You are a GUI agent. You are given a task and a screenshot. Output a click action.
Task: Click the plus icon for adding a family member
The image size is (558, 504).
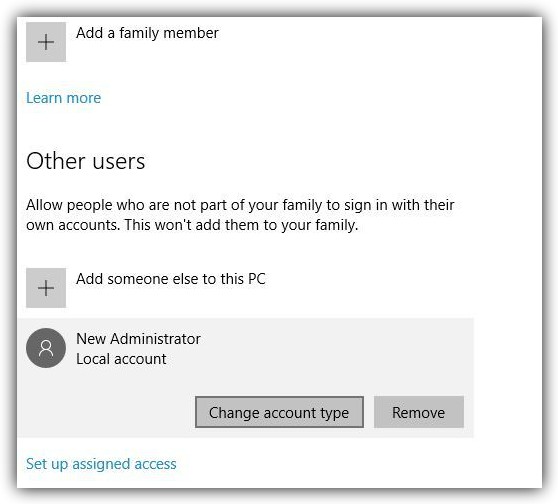coord(46,42)
